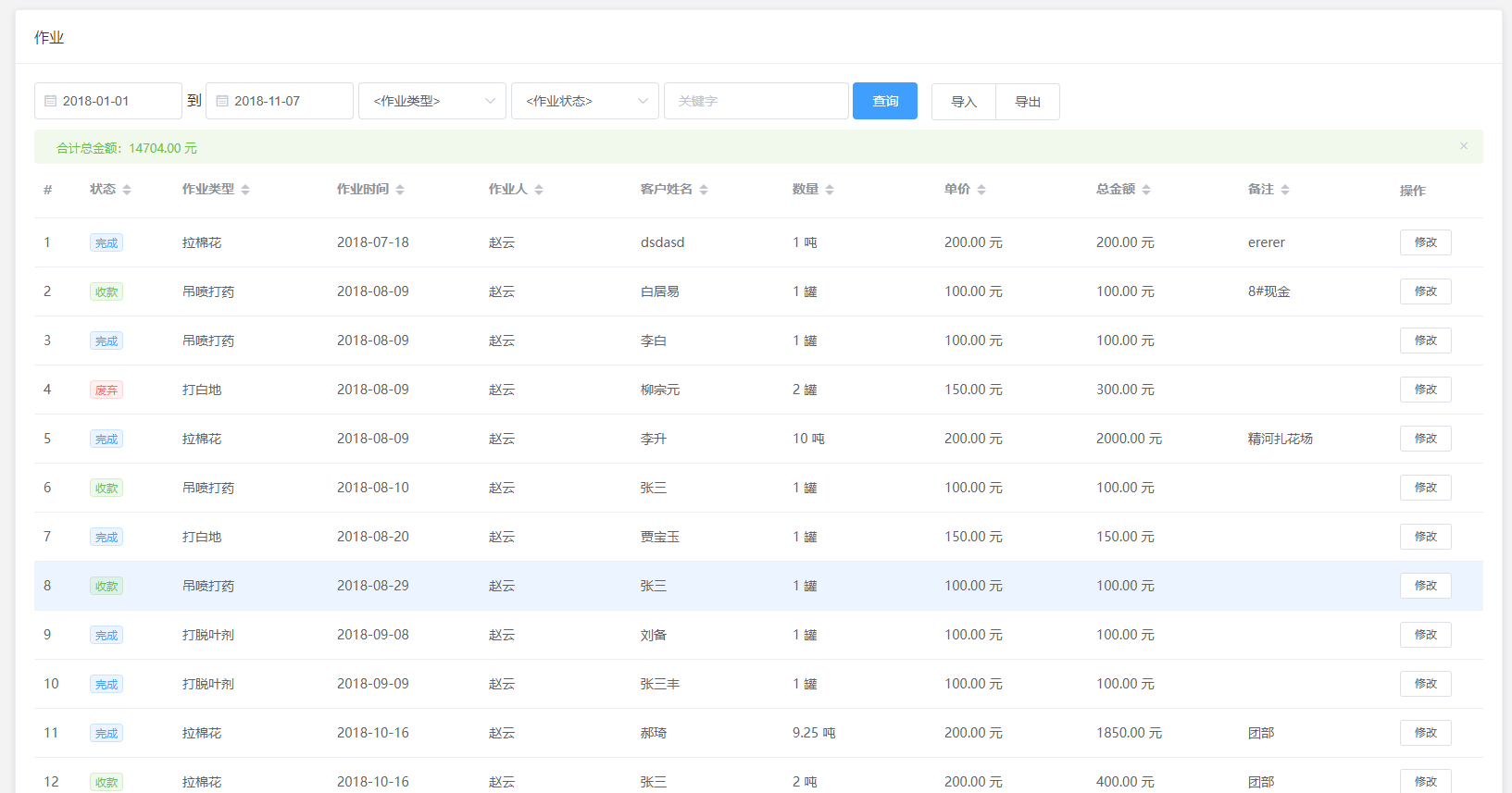
Task: Open end date picker showing 2018-11-07
Action: coord(279,101)
